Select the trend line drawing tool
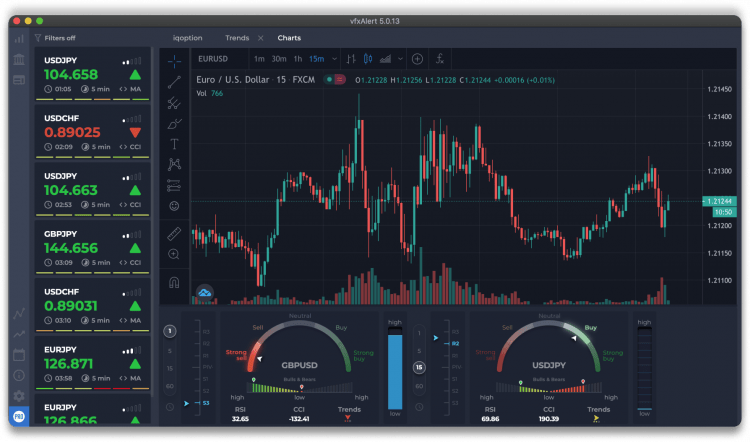 pos(174,81)
